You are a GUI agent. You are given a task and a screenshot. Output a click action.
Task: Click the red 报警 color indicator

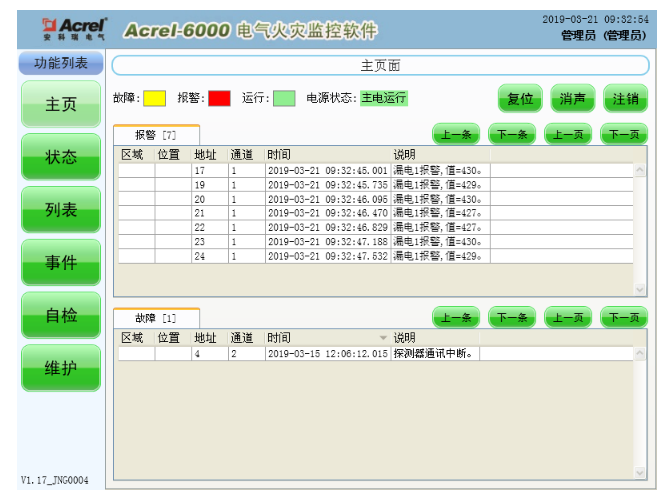(x=219, y=98)
